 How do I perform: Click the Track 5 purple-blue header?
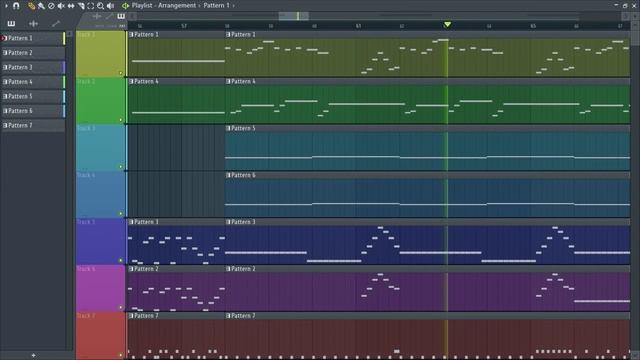click(x=100, y=241)
